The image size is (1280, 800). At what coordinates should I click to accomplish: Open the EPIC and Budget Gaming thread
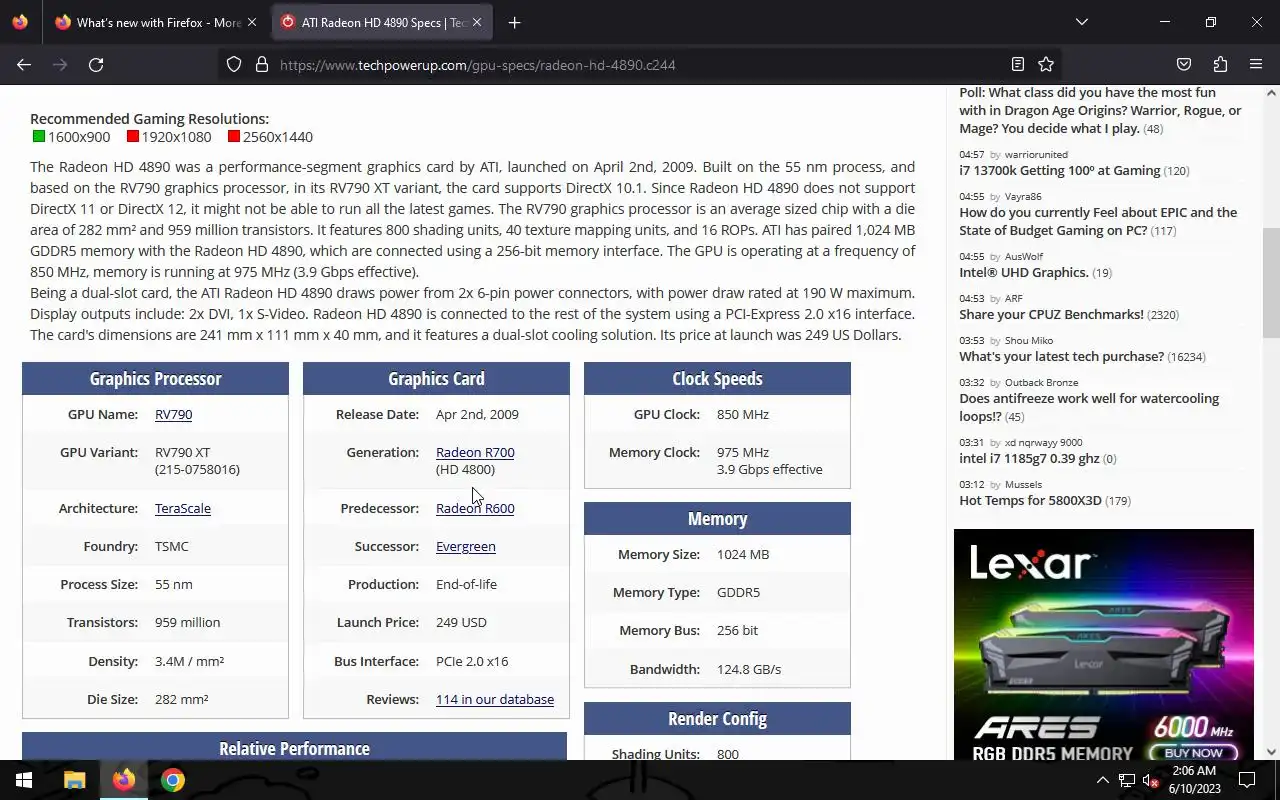[x=1098, y=221]
